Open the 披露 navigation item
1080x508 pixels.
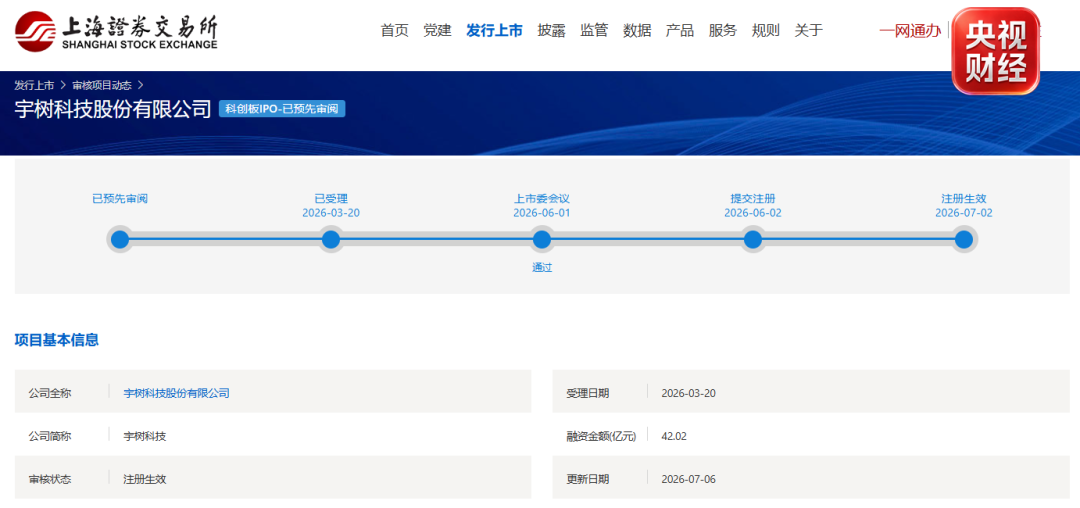[x=552, y=30]
